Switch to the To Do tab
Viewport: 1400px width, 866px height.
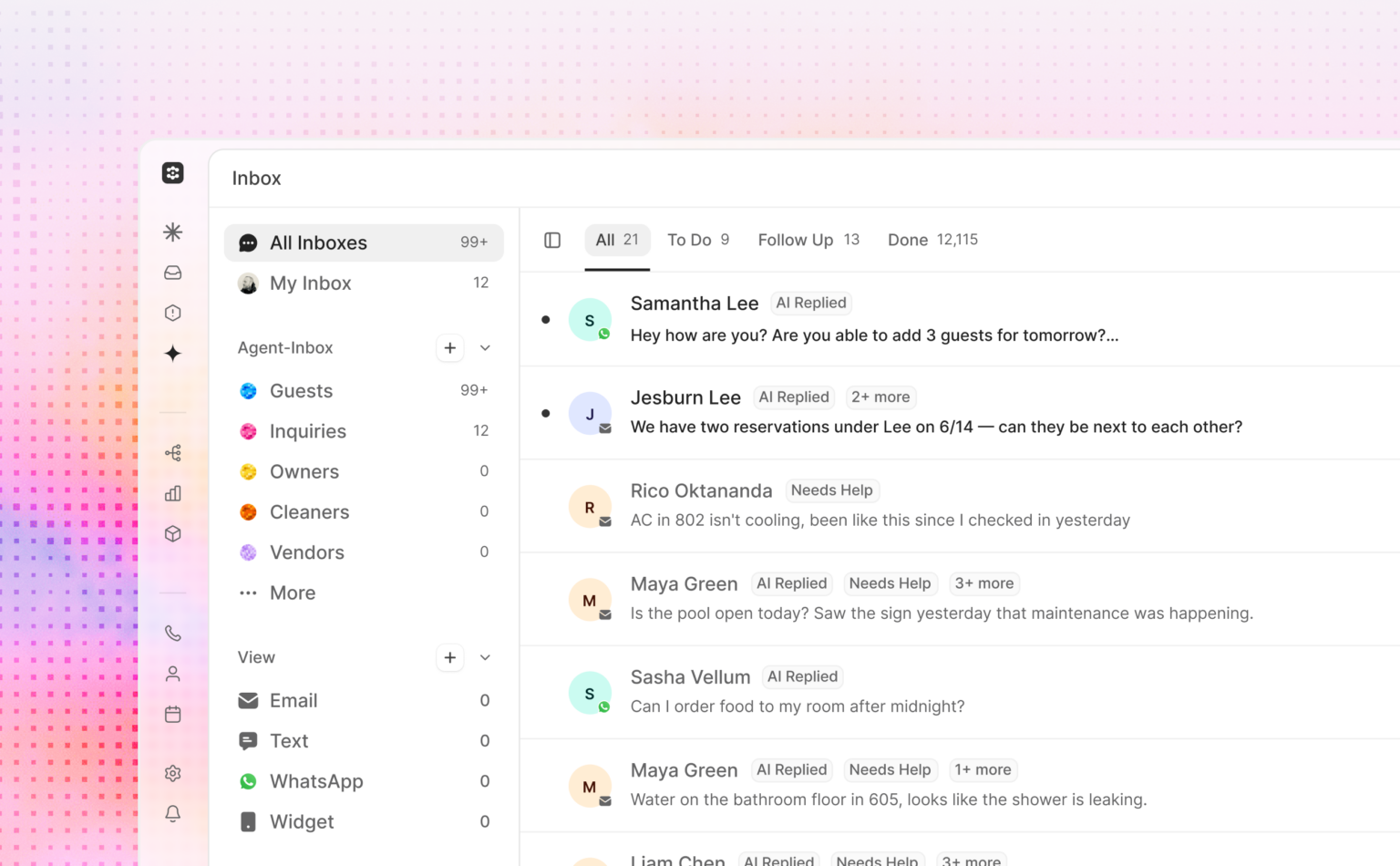click(698, 240)
